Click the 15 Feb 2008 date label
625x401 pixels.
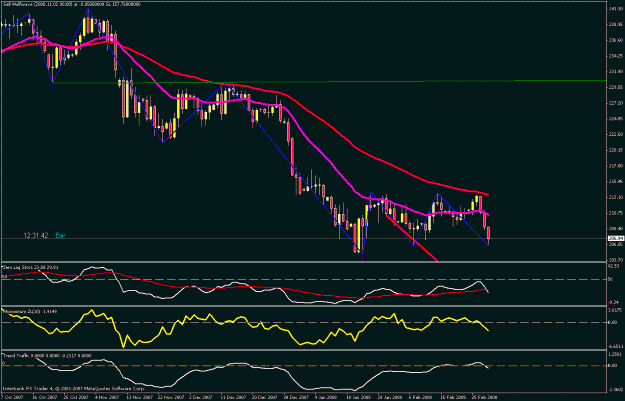tap(454, 397)
